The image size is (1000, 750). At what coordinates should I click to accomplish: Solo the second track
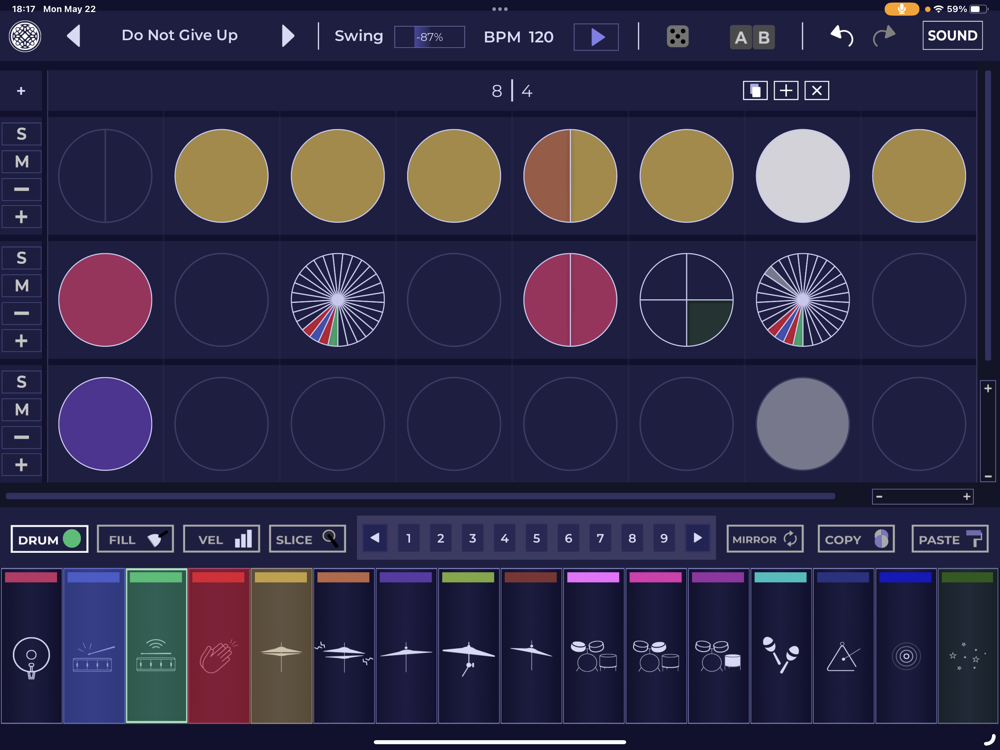(21, 258)
